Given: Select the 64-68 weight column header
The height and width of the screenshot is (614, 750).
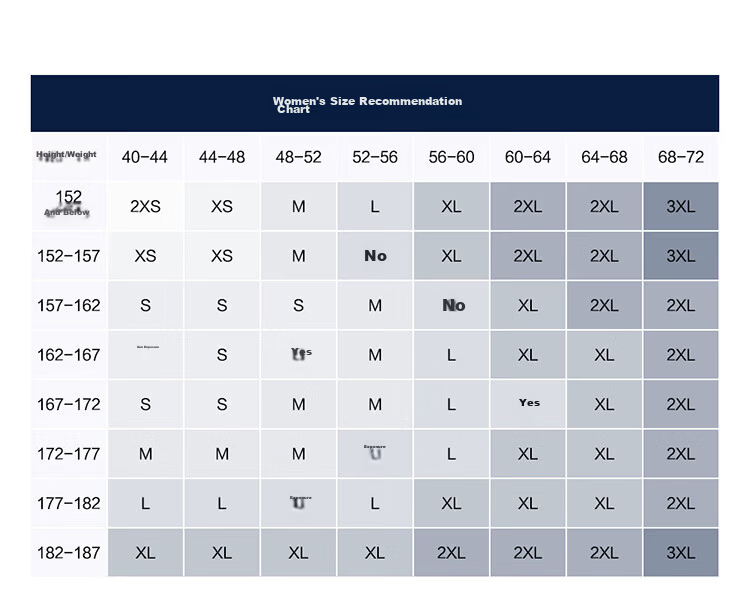Looking at the screenshot, I should pyautogui.click(x=605, y=157).
